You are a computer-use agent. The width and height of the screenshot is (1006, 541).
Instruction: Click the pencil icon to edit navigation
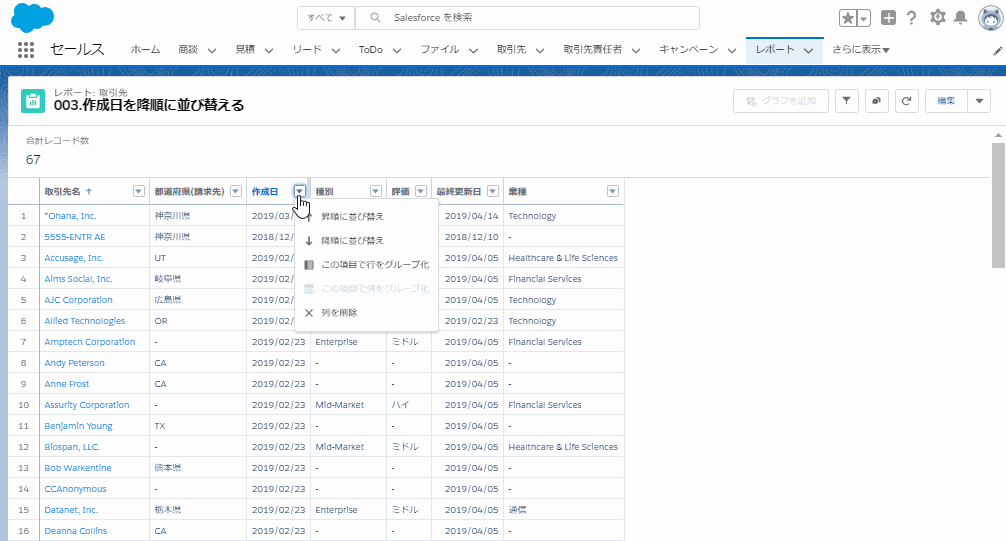point(998,51)
